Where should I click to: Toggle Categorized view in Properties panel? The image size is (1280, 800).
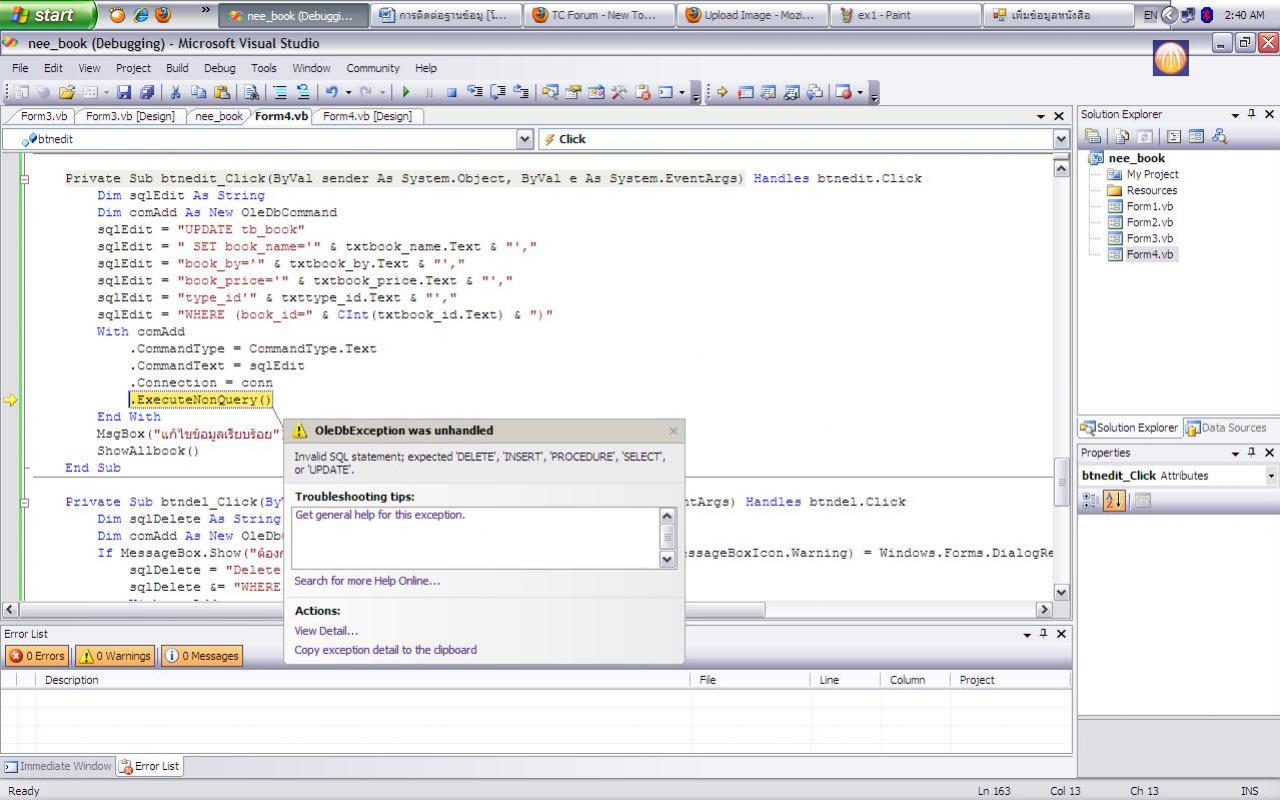pos(1091,500)
